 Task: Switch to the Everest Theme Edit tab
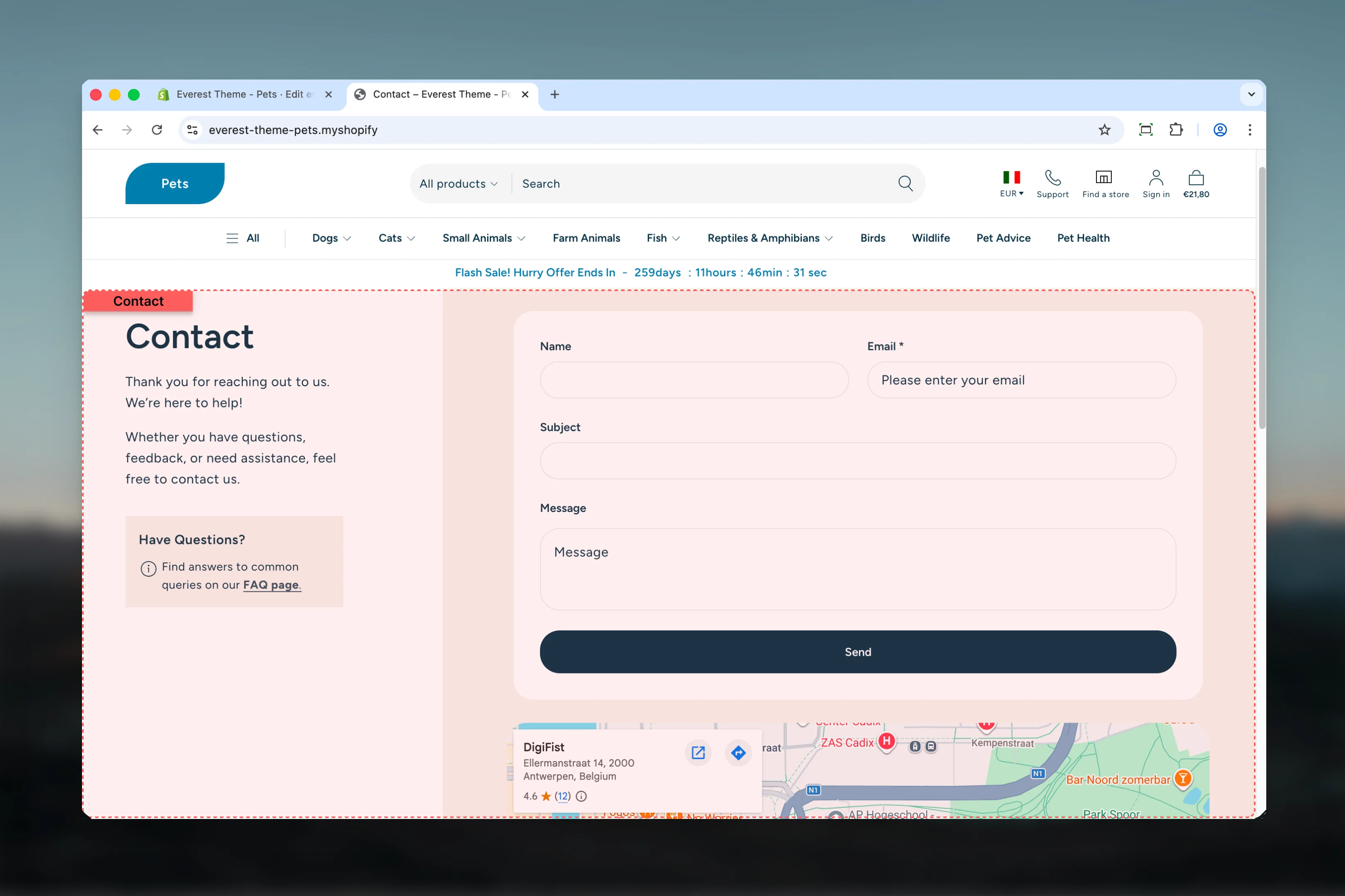point(246,94)
